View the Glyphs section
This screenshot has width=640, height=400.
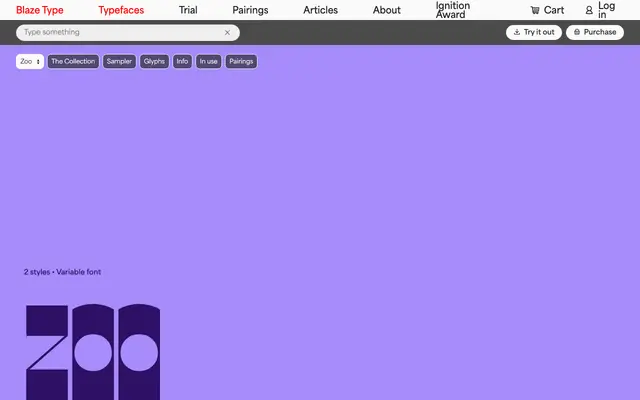point(154,62)
